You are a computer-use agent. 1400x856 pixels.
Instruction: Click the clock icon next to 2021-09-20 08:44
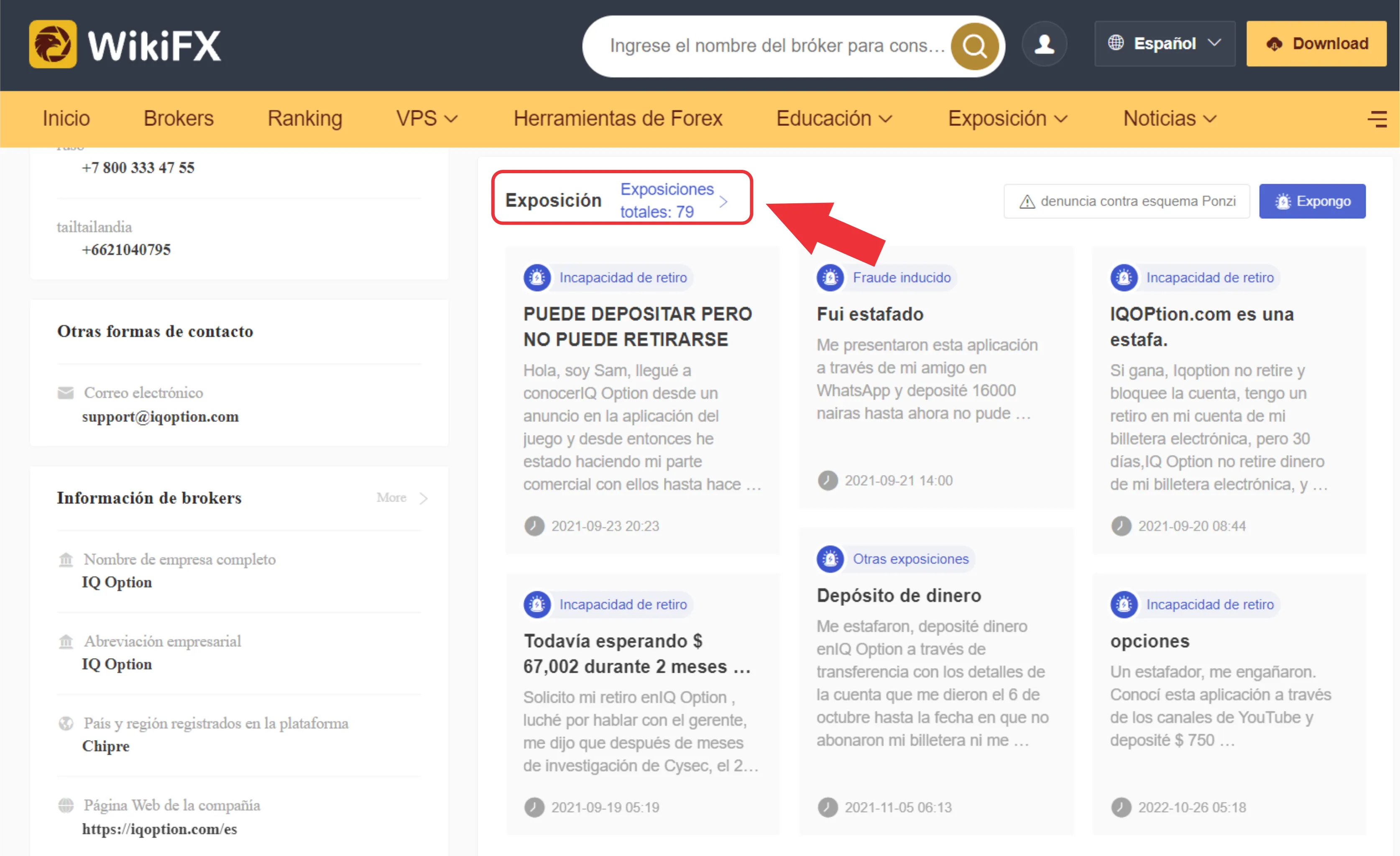1121,526
